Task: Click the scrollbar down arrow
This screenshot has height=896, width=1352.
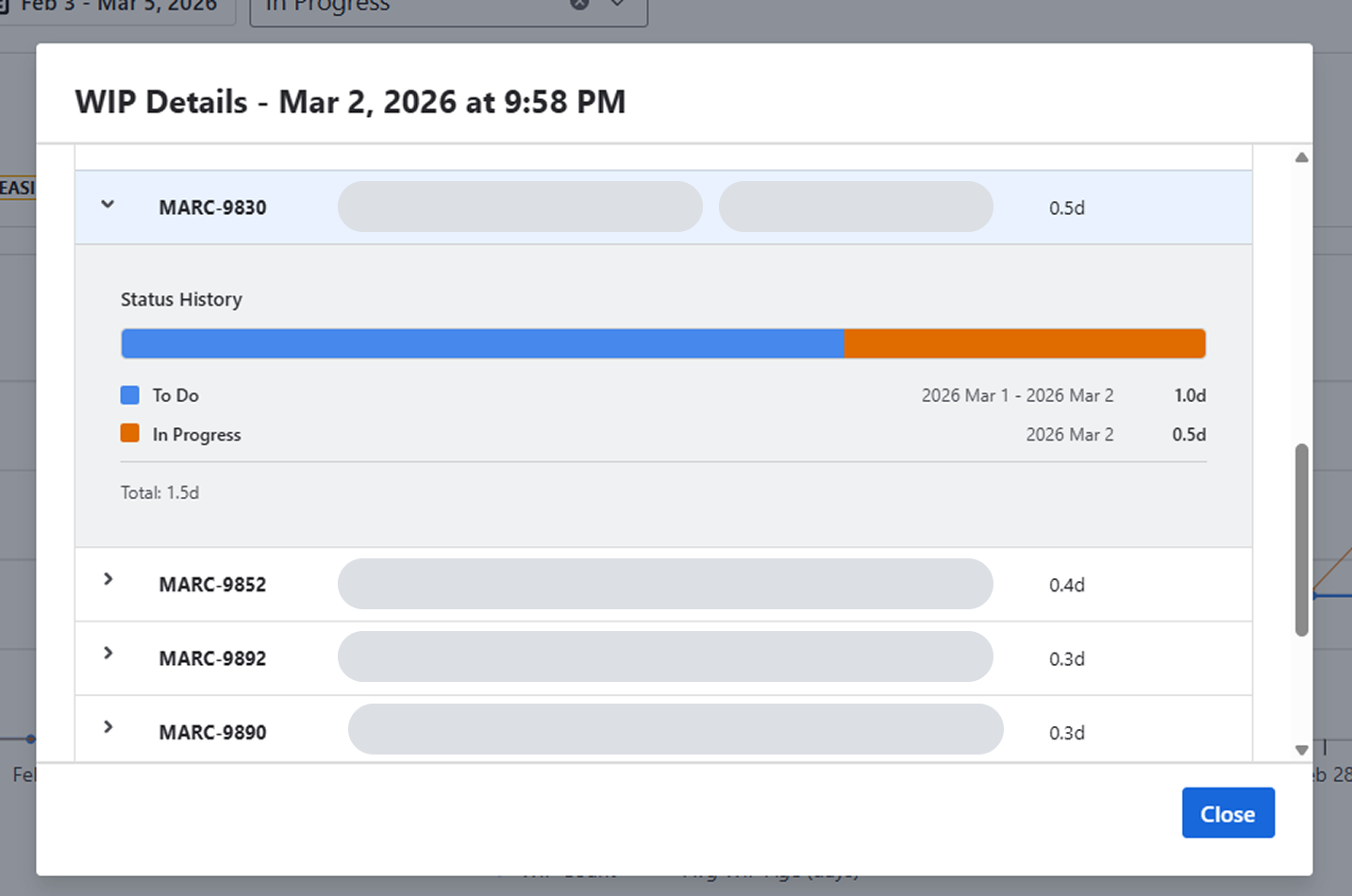Action: click(x=1301, y=750)
